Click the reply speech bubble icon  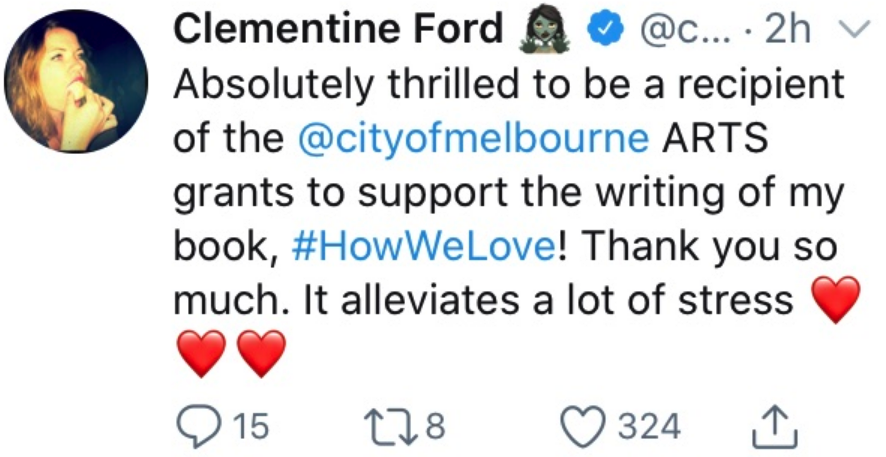(194, 427)
